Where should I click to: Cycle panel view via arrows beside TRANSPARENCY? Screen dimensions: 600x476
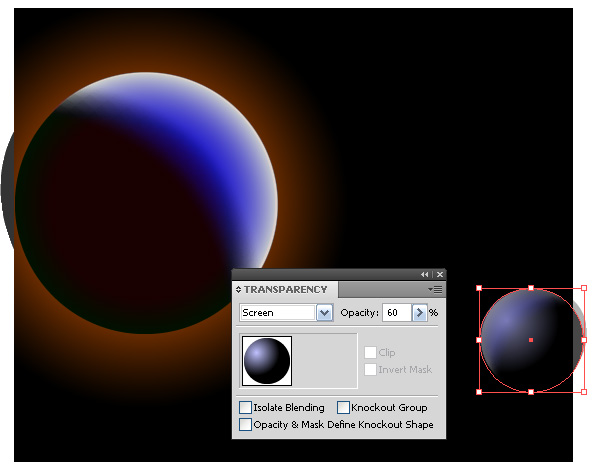tap(238, 289)
